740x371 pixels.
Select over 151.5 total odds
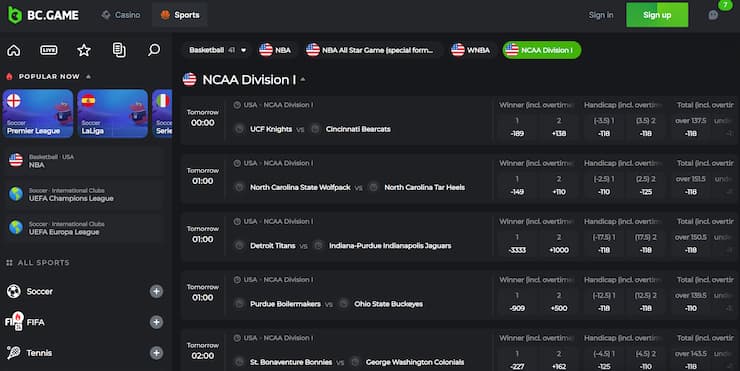click(x=691, y=186)
